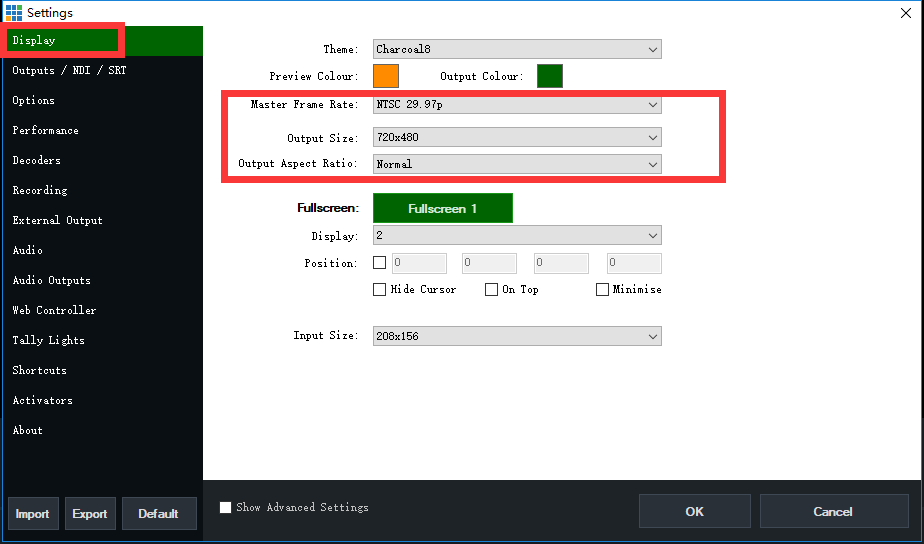Pick the orange Preview Colour swatch
Screen dimensions: 924x544
386,76
